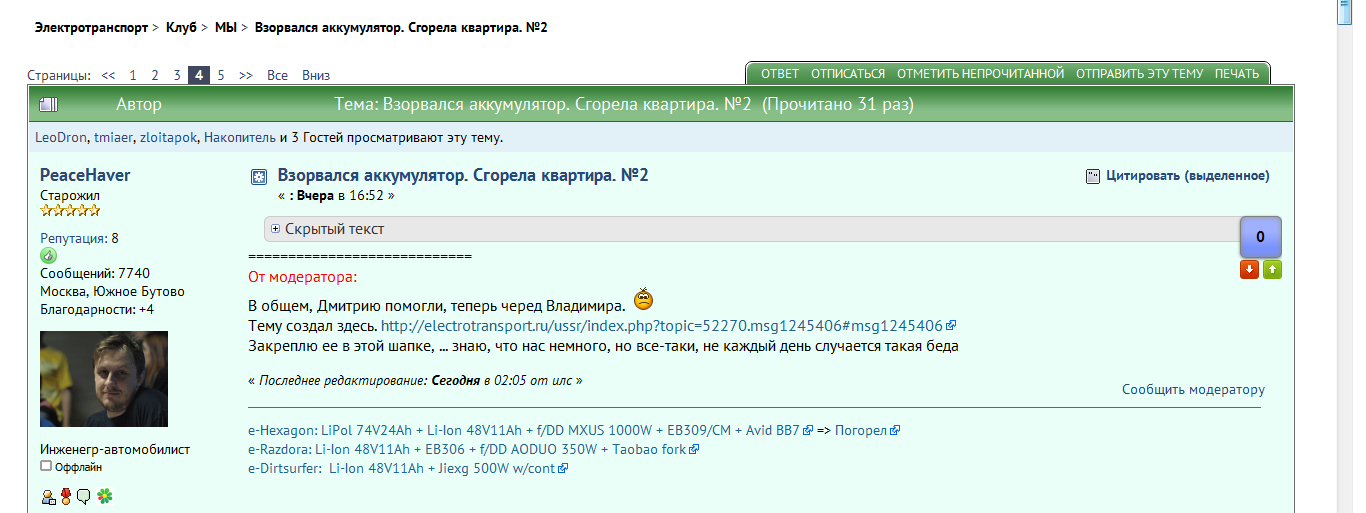The height and width of the screenshot is (513, 1366).
Task: Click Сообщить модератору link
Action: [x=1193, y=390]
